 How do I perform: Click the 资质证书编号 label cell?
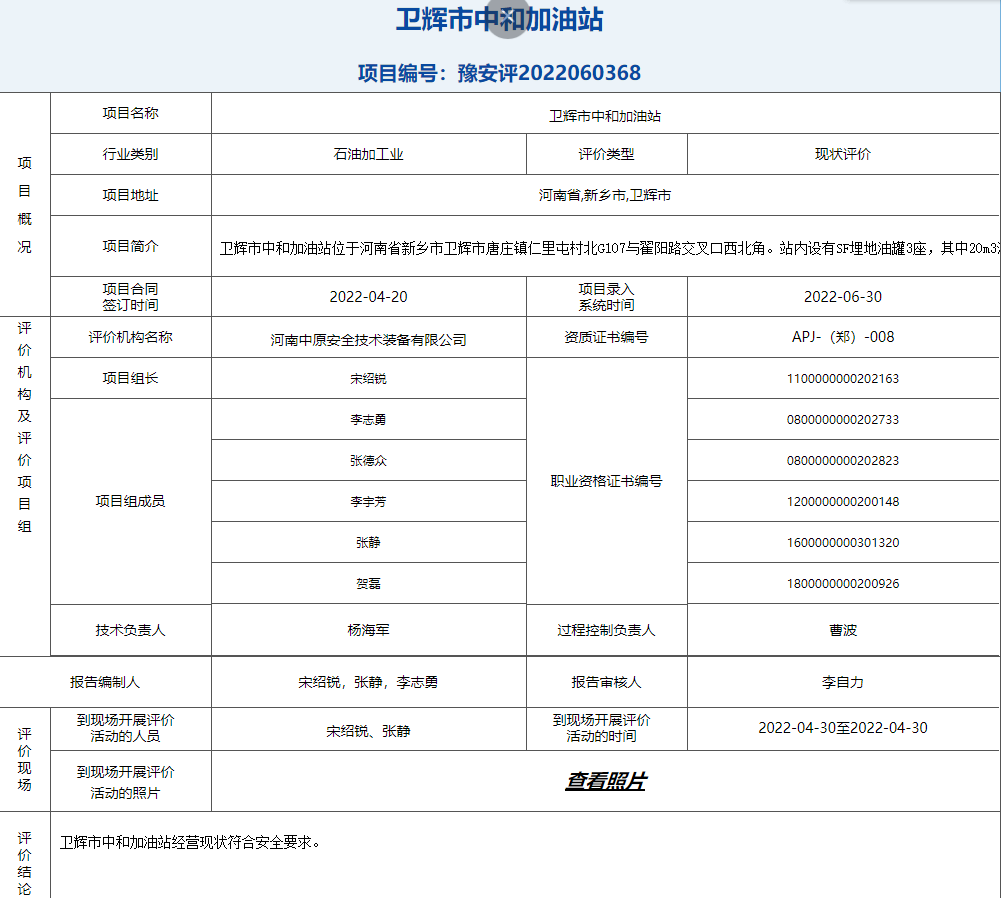606,337
